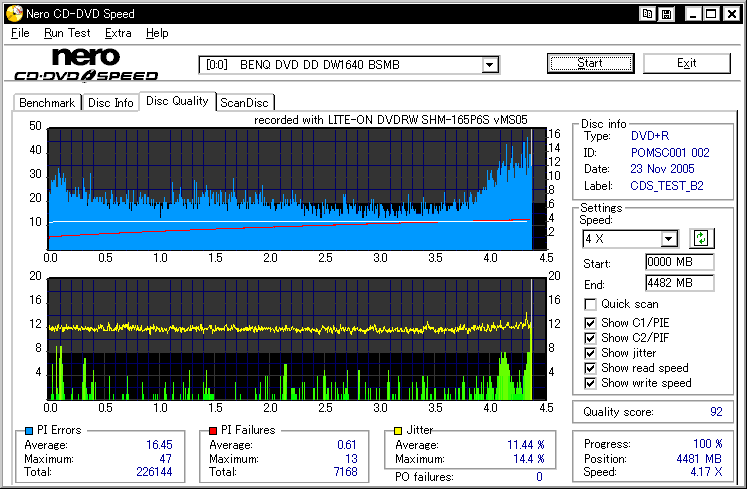
Task: Click the copy to clipboard title bar icon
Action: click(648, 14)
